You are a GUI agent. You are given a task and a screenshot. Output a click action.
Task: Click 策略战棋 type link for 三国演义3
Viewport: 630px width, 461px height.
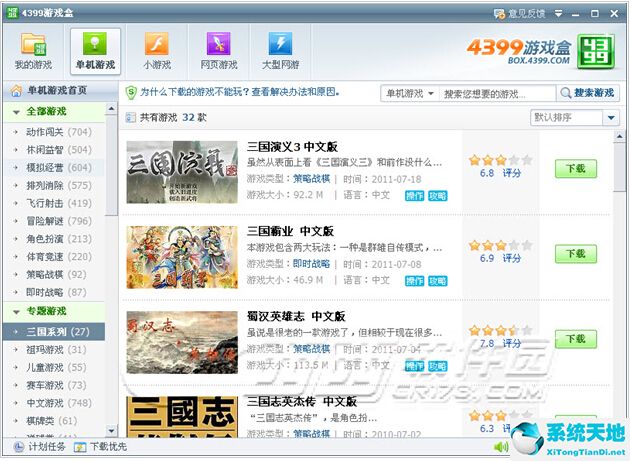[311, 179]
